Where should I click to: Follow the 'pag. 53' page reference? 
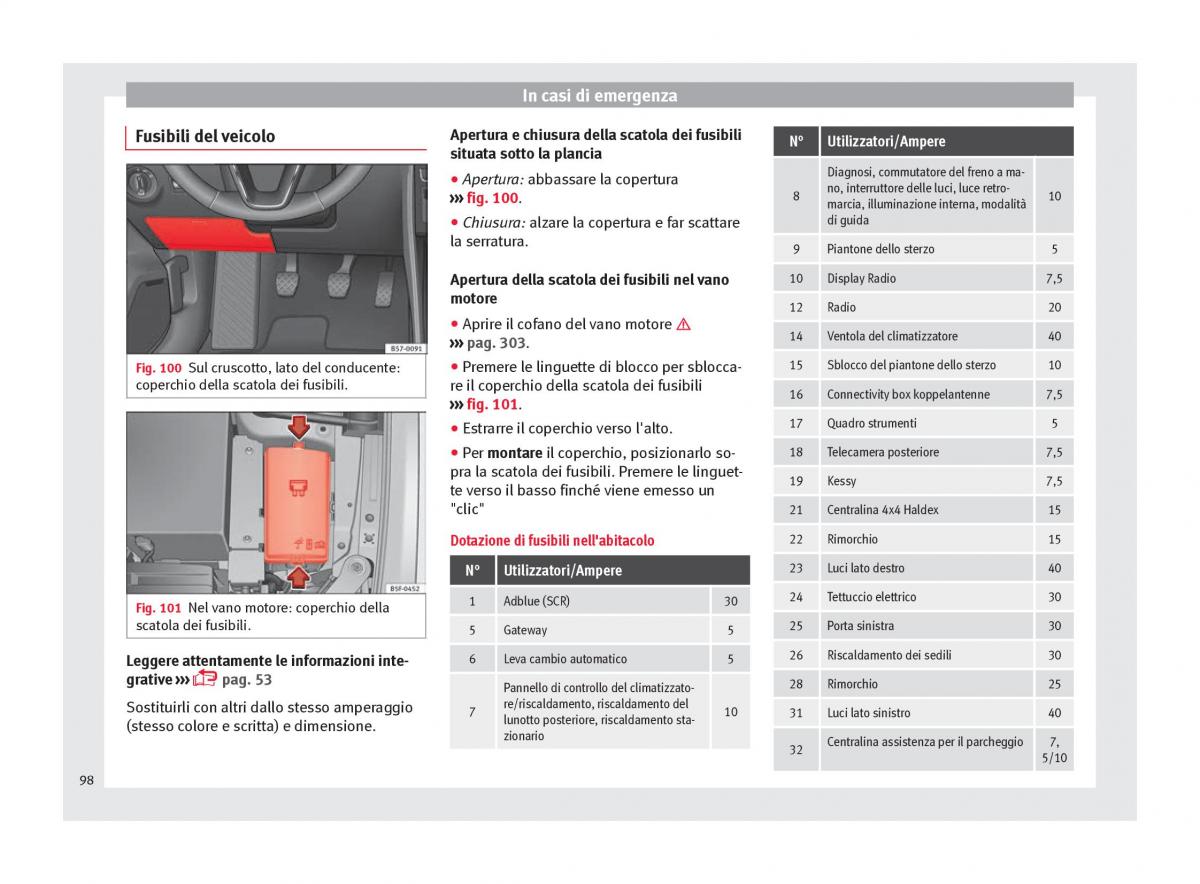(x=246, y=680)
